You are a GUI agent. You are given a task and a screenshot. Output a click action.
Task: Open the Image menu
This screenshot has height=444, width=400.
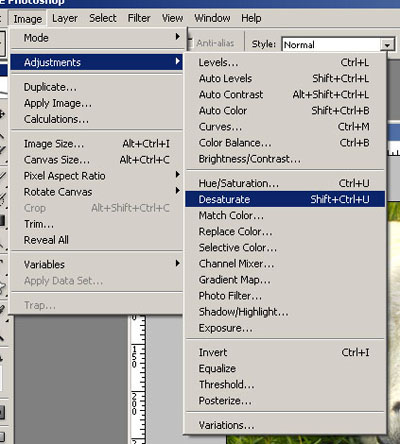click(28, 19)
